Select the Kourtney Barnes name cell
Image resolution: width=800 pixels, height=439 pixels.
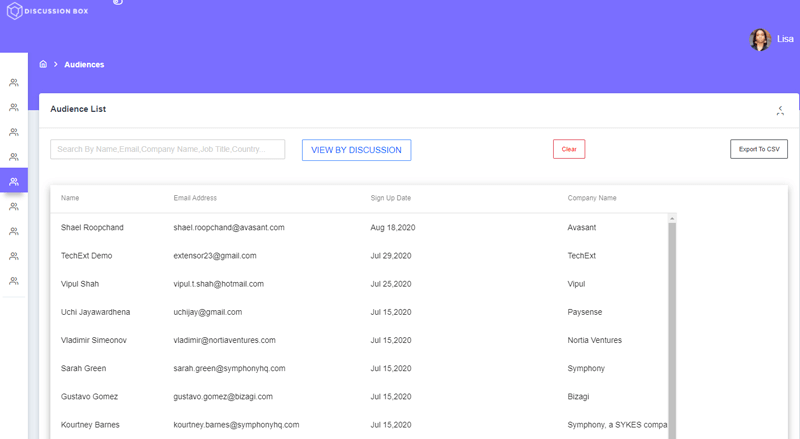[x=90, y=425]
